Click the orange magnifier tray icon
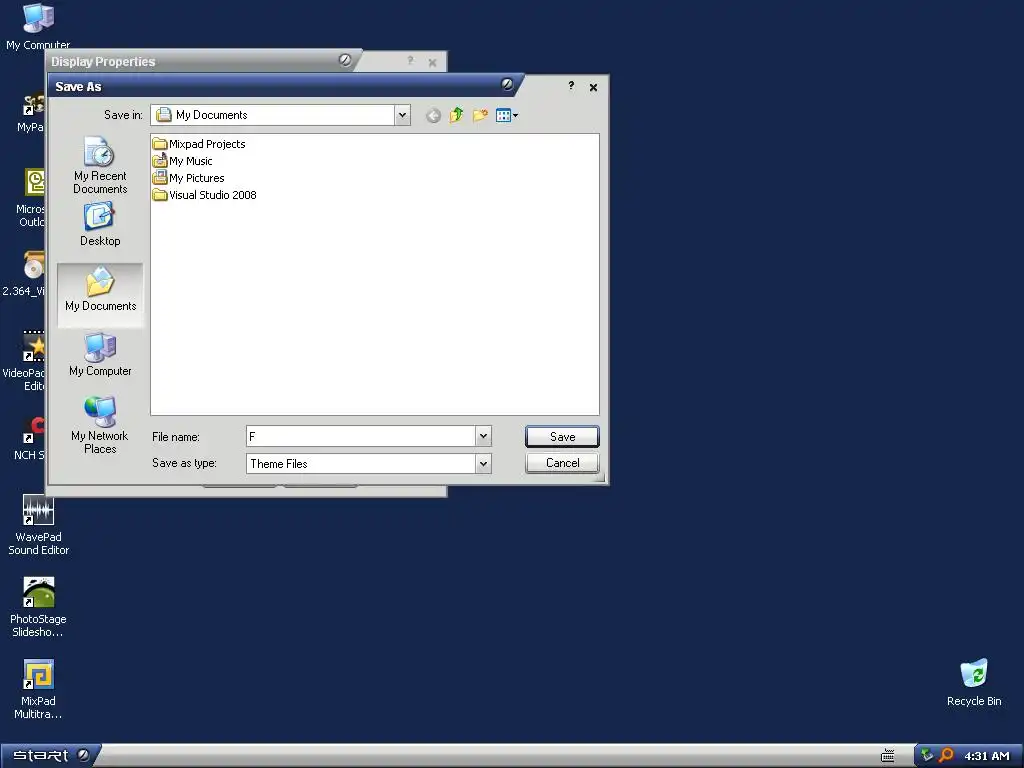The image size is (1024, 768). [x=946, y=756]
